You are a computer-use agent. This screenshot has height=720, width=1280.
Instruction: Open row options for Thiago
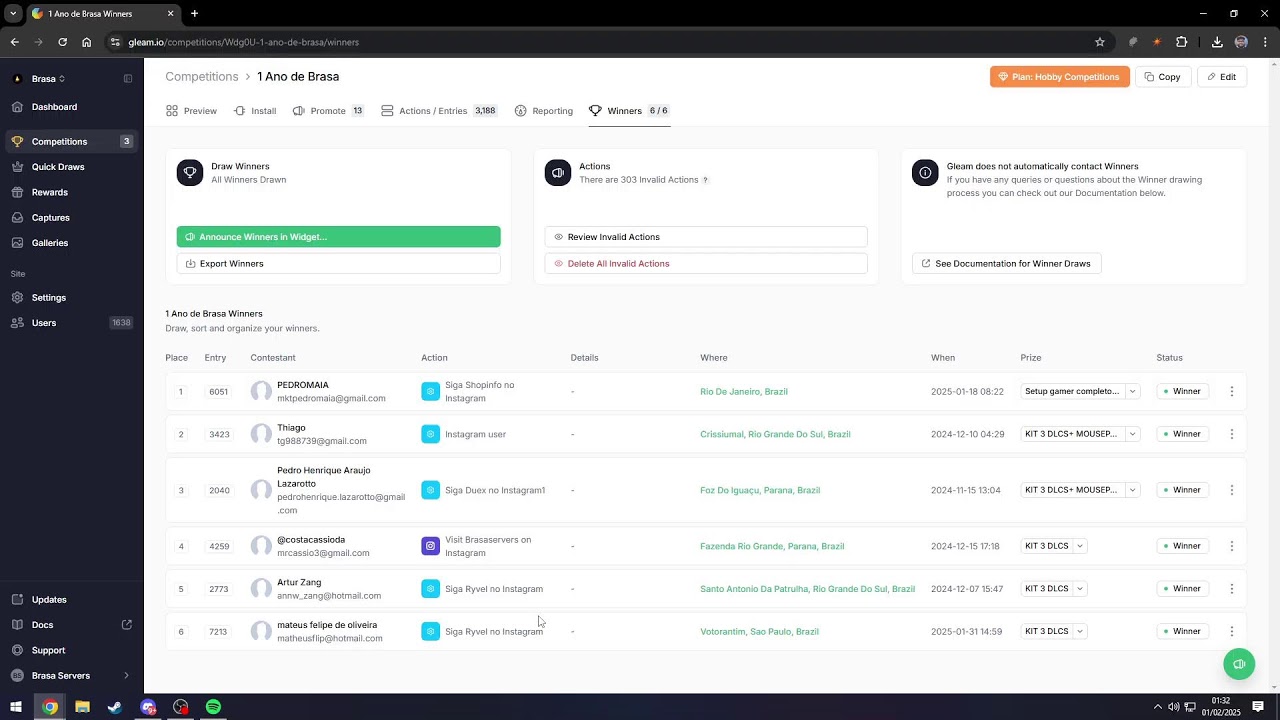click(1231, 434)
